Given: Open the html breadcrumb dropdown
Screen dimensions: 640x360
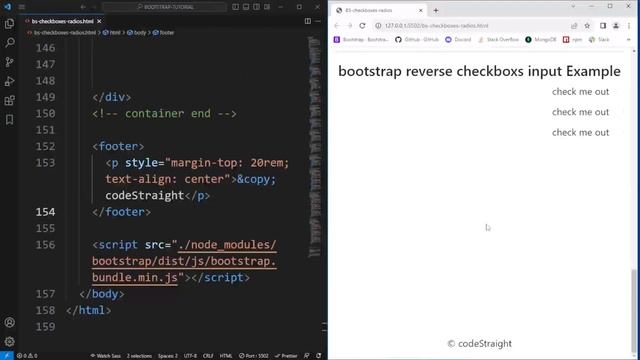Looking at the screenshot, I should pos(112,32).
